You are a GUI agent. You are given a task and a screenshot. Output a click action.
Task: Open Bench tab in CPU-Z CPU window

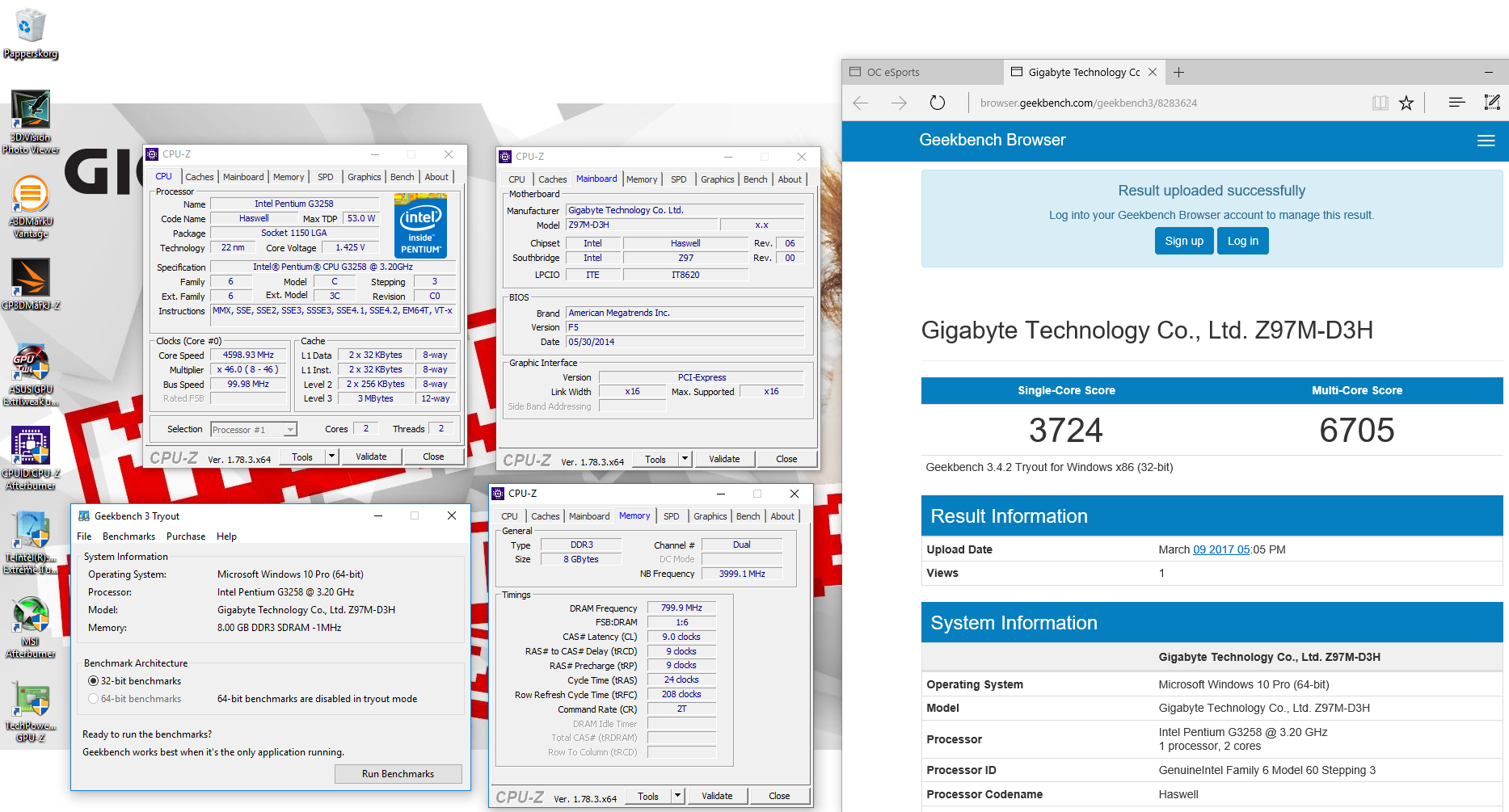(402, 177)
